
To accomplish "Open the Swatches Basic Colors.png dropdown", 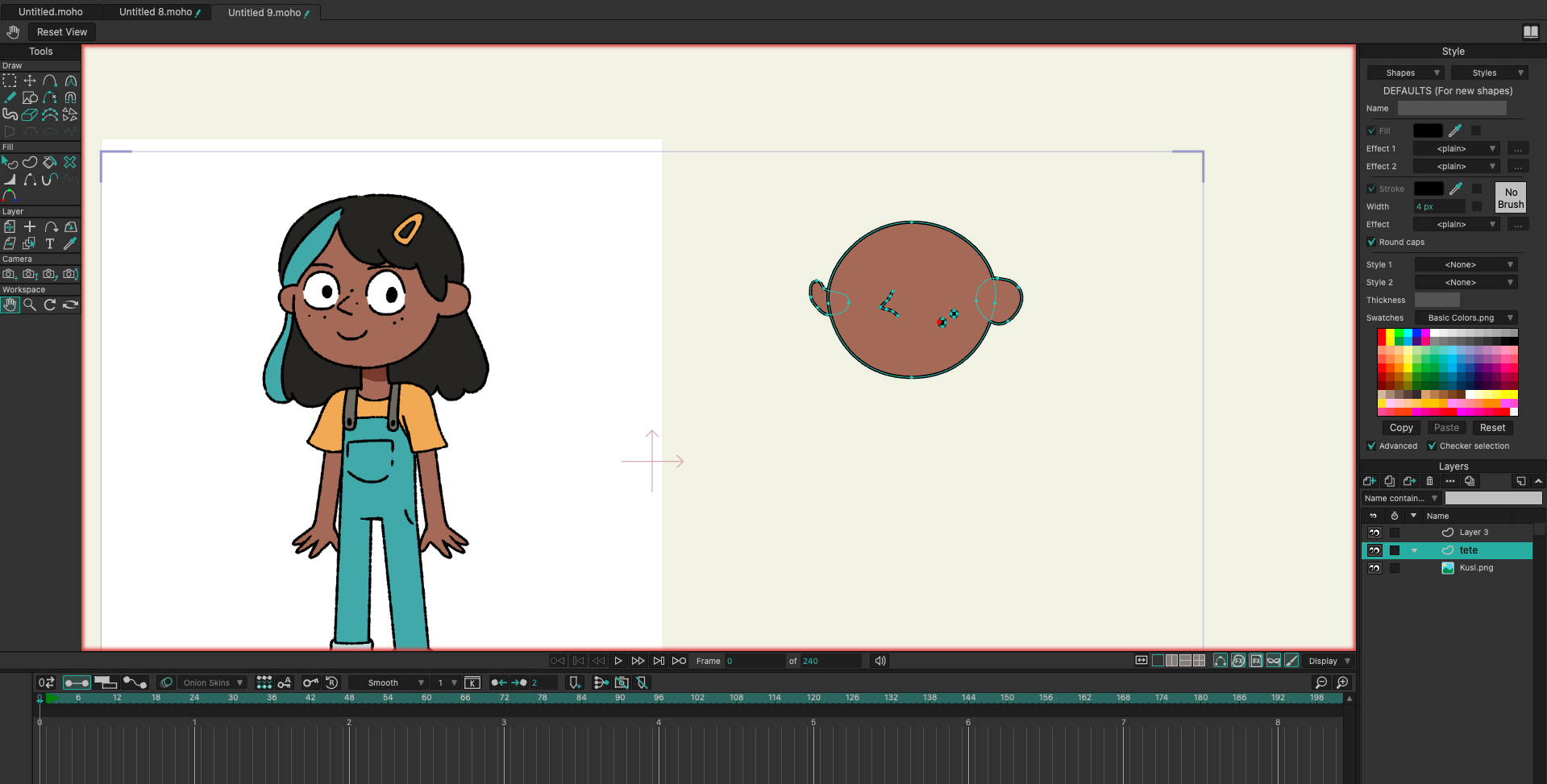I will (x=1466, y=317).
